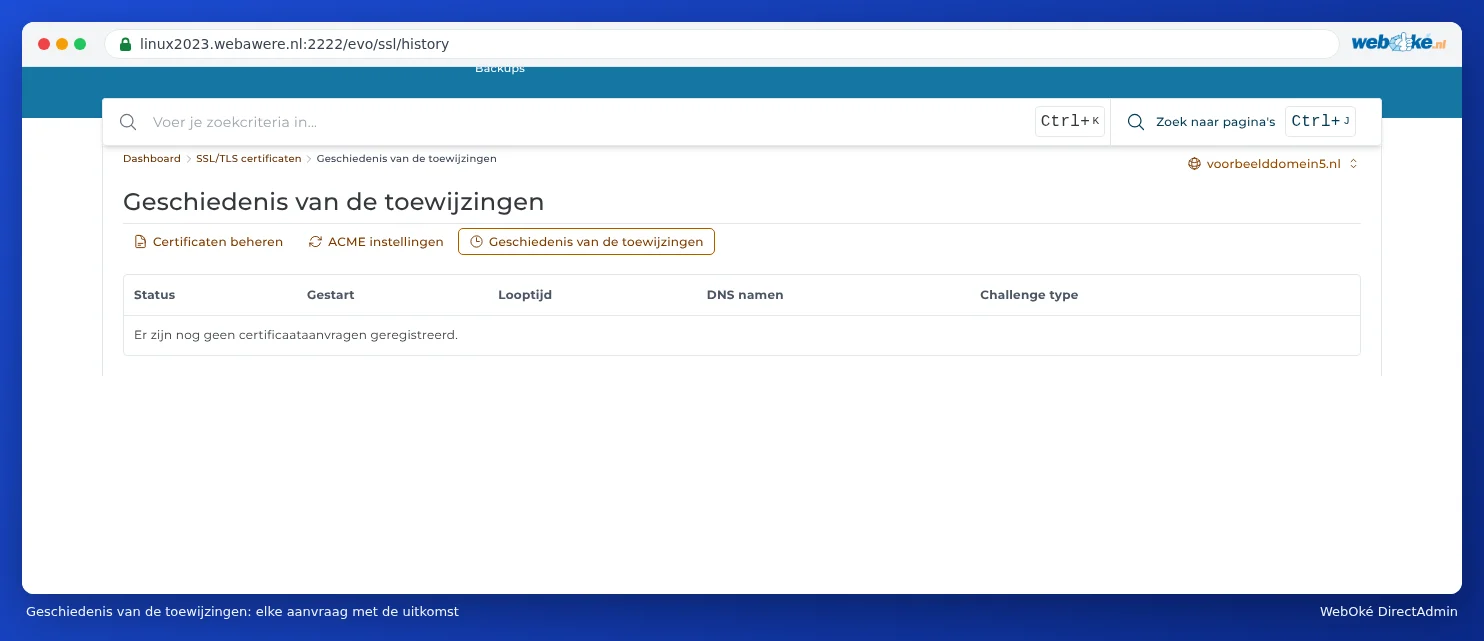Click the yellow minimize window button
1484x641 pixels.
62,44
